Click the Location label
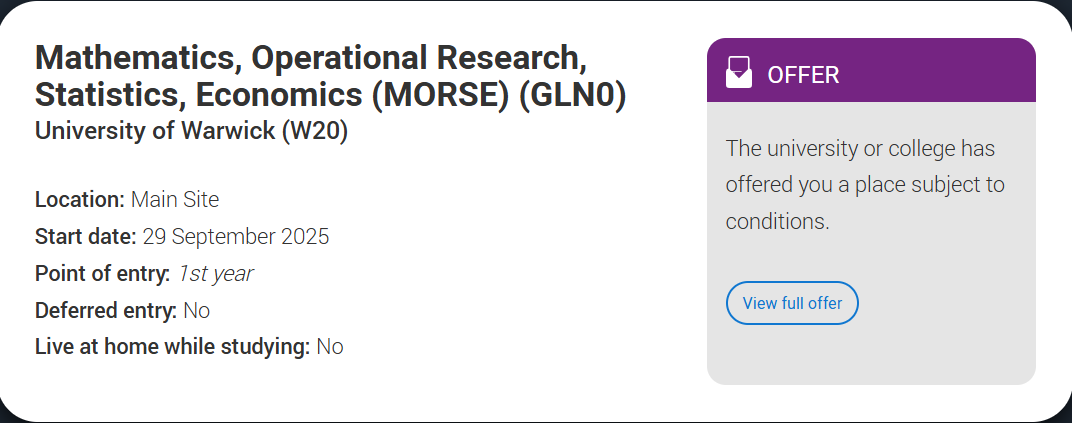 point(80,200)
